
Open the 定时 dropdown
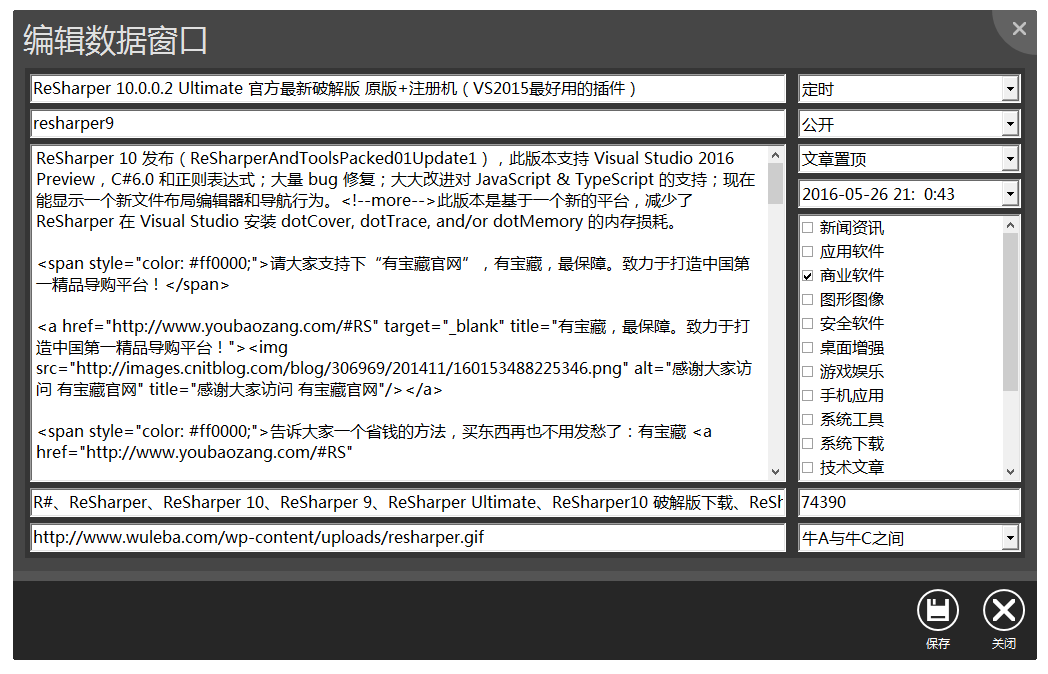(x=1010, y=89)
